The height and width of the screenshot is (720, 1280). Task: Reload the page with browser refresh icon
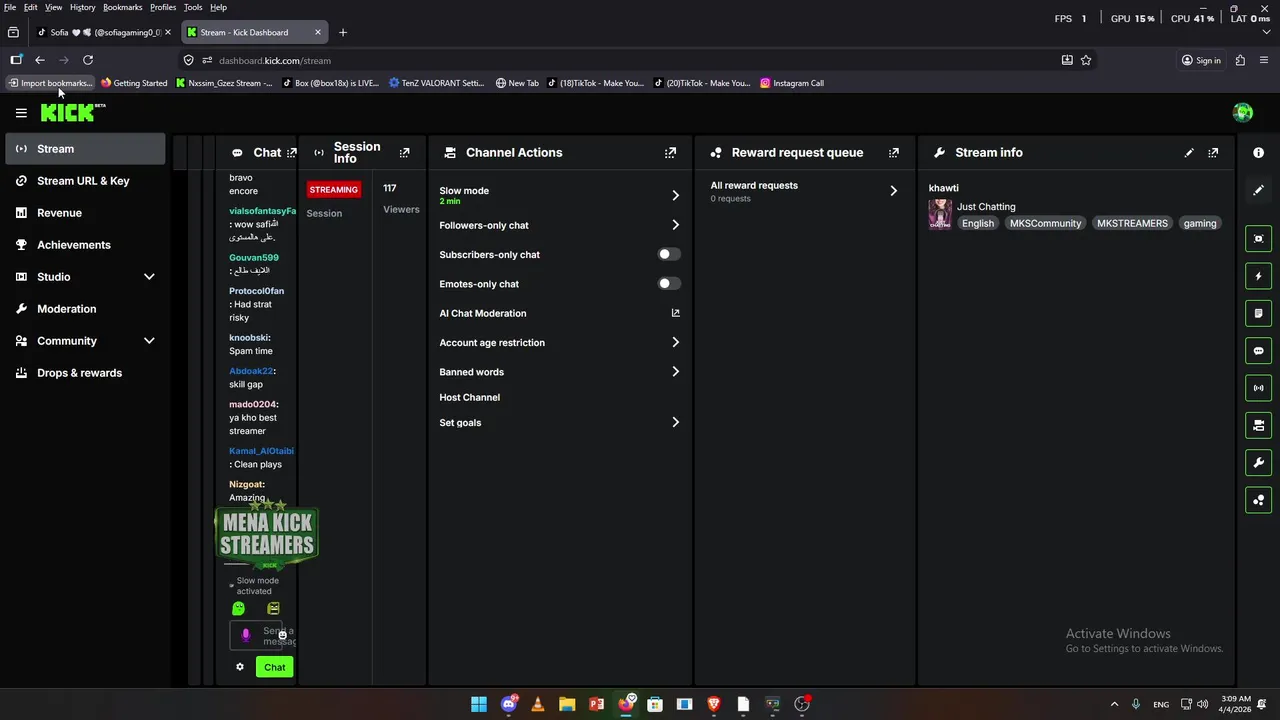tap(88, 60)
